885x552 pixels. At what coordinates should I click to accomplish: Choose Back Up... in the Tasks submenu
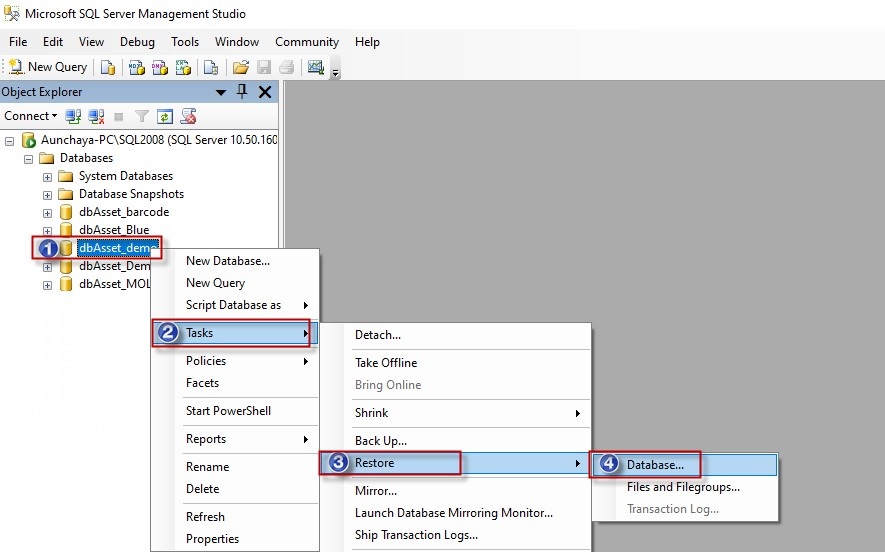pos(455,441)
